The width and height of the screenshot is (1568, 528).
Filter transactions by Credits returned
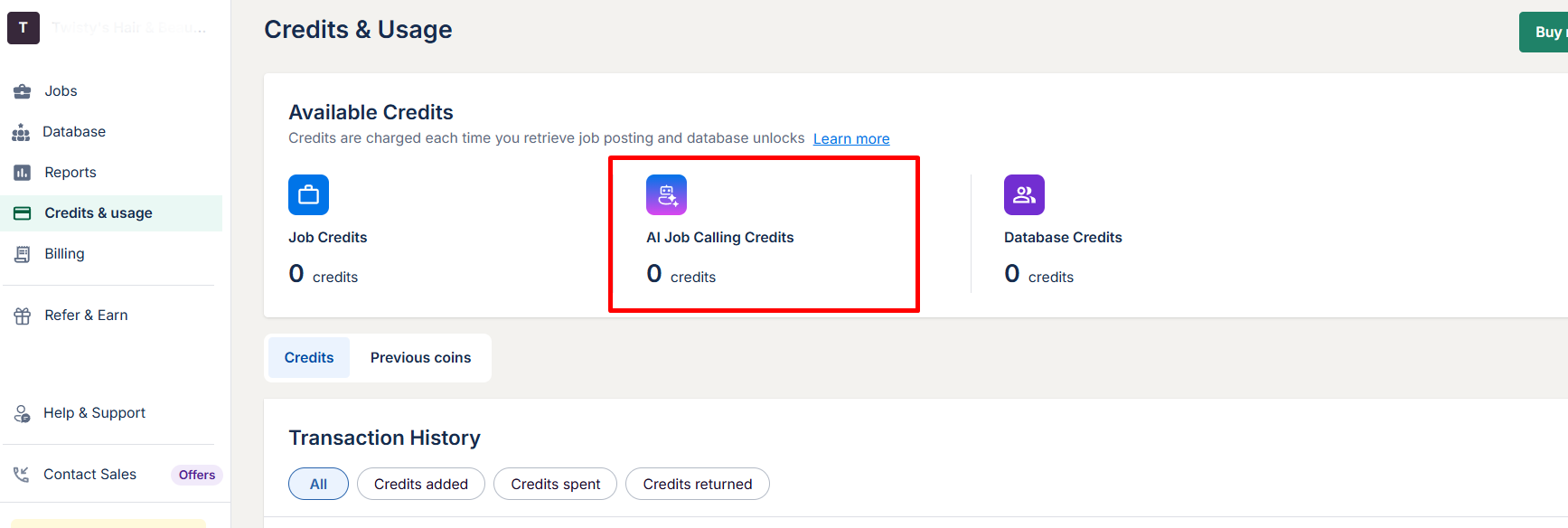tap(698, 484)
